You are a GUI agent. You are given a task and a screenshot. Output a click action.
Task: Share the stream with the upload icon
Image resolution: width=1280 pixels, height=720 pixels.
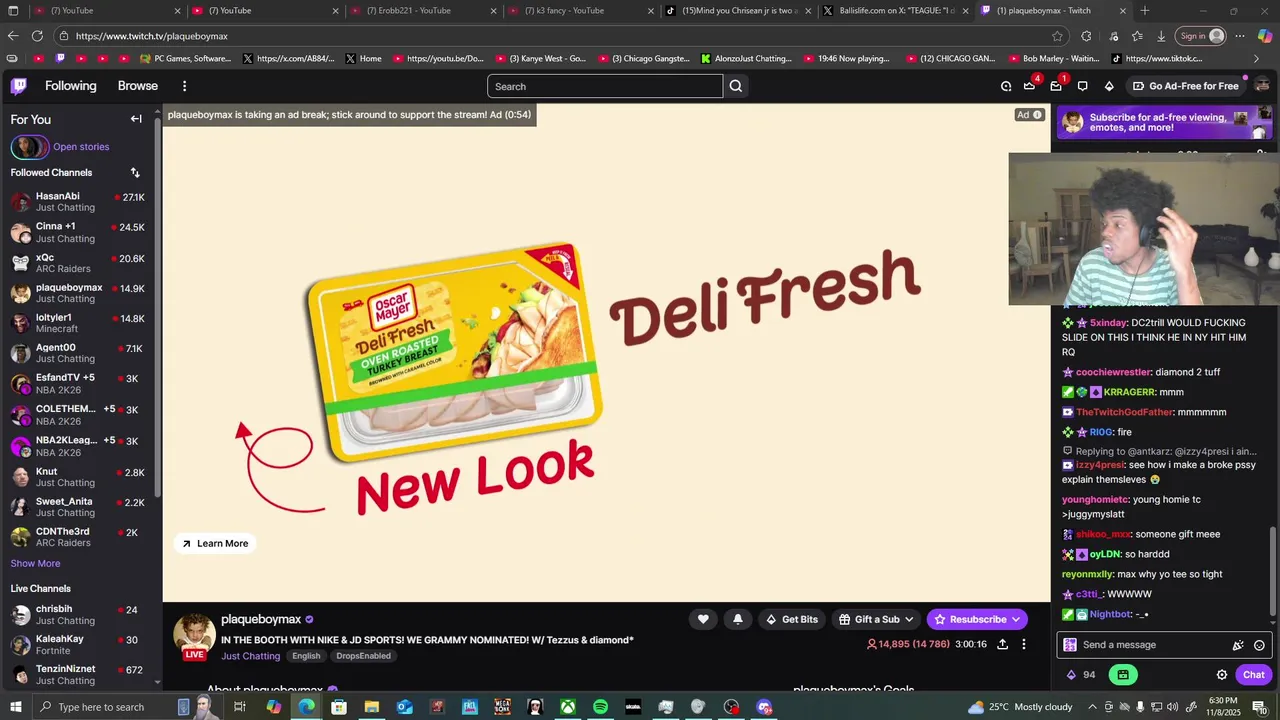tap(1002, 644)
